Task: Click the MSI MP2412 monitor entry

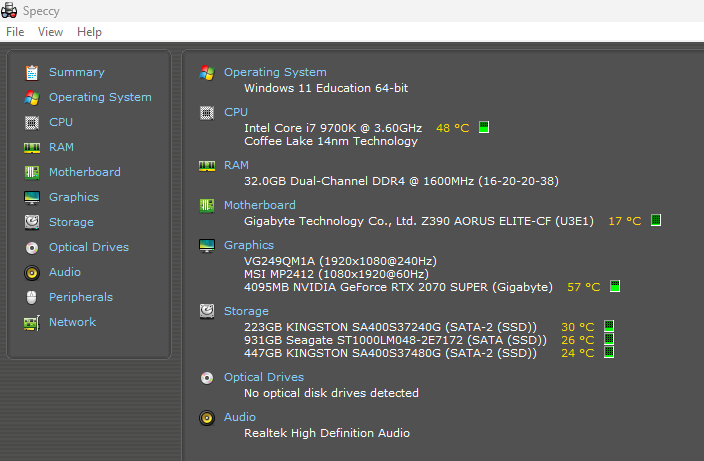Action: pos(336,274)
